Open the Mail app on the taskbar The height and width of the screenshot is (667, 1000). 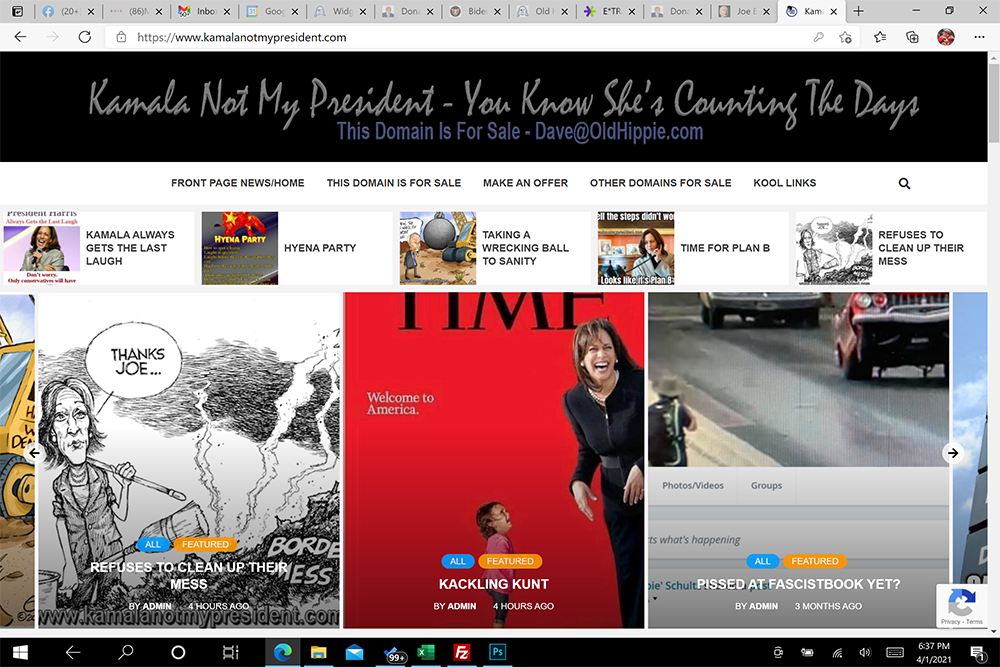pyautogui.click(x=355, y=652)
